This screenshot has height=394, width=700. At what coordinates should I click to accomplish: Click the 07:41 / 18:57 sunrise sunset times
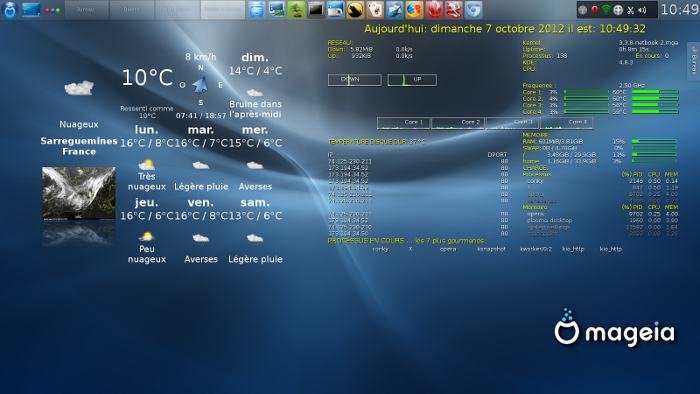coord(201,116)
